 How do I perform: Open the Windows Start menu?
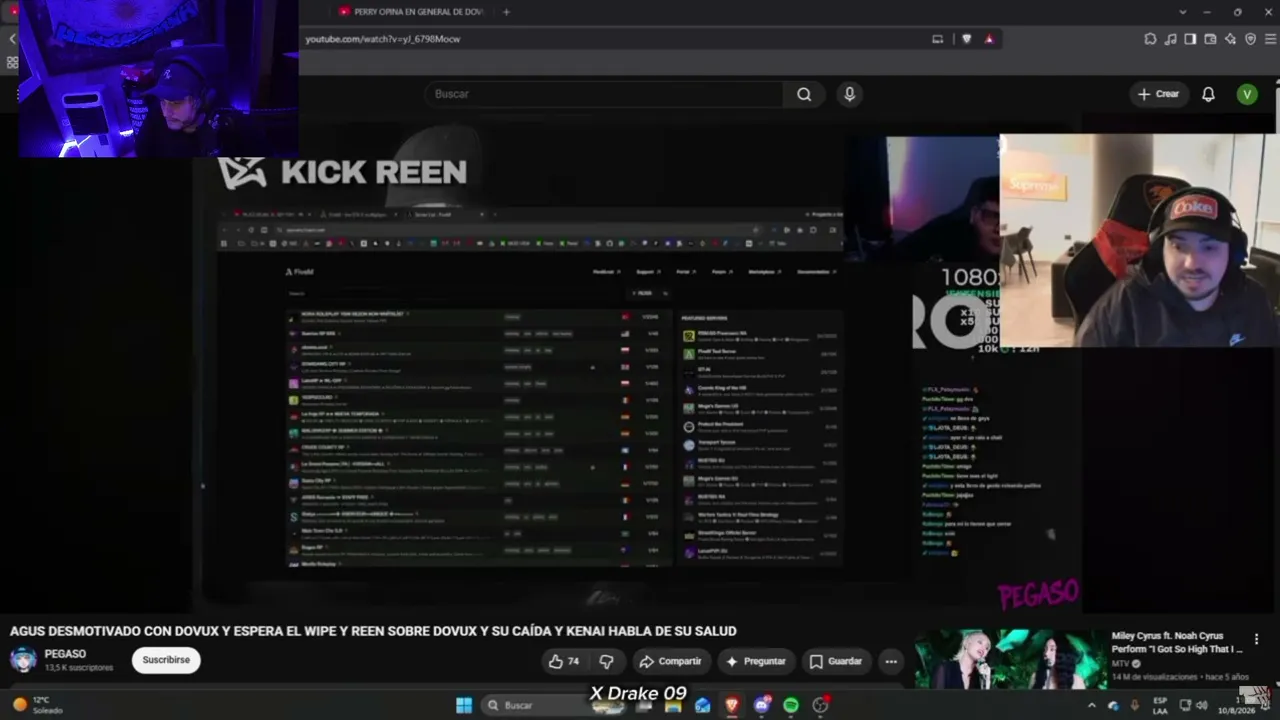[x=464, y=705]
